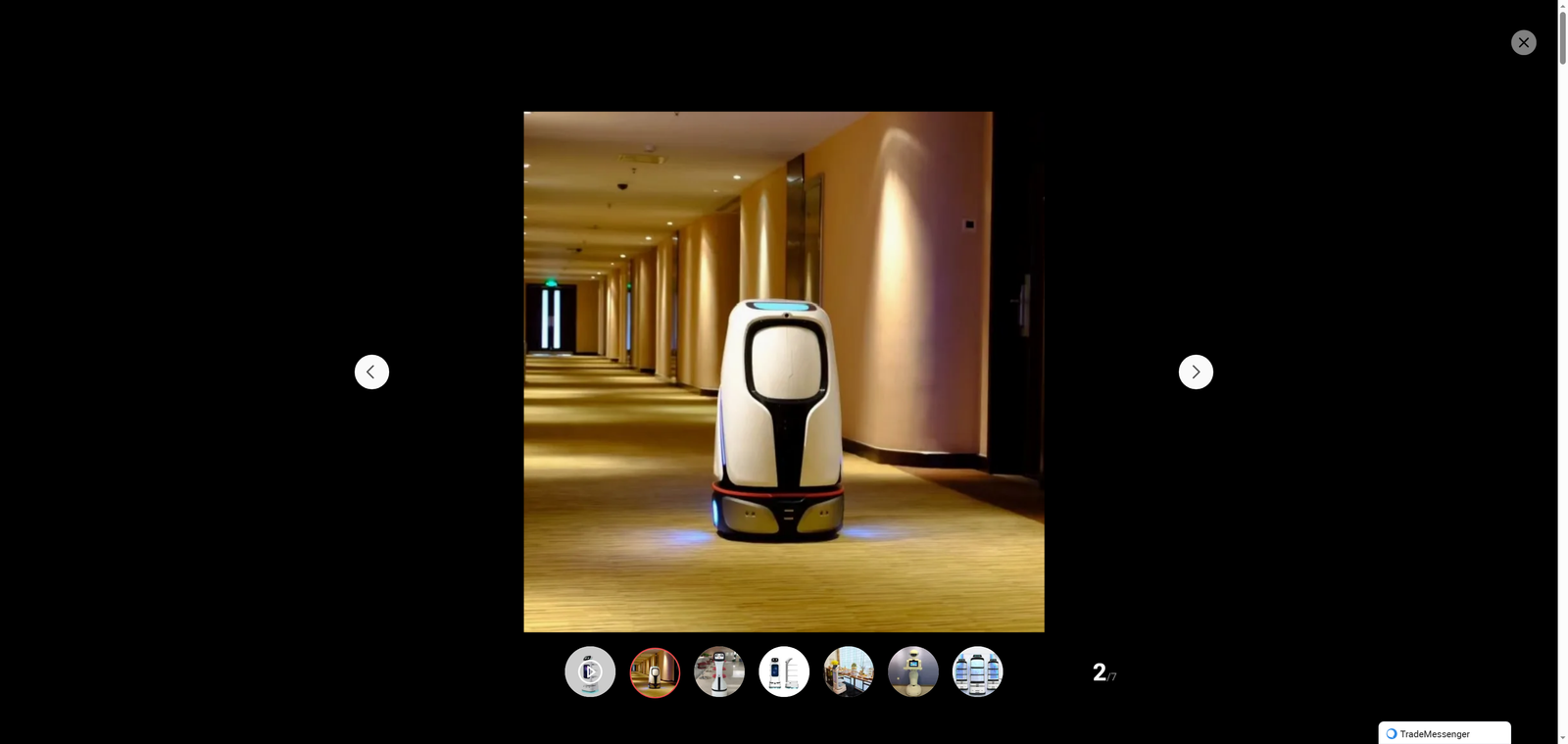
Task: Click the delivery robot in the enlarged photo
Action: (x=778, y=422)
